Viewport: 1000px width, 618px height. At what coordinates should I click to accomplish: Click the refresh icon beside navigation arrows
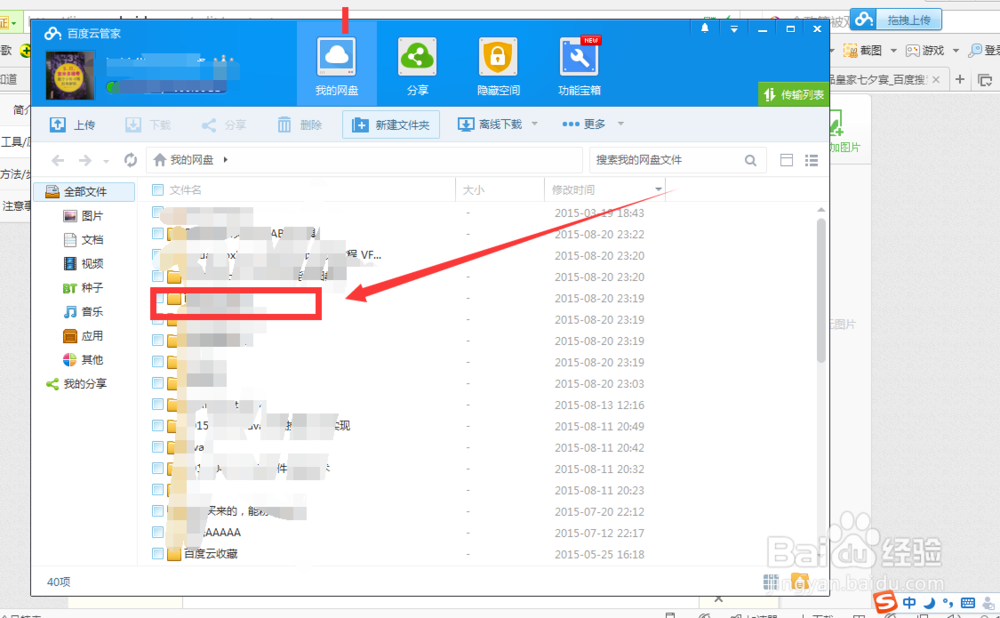click(130, 159)
